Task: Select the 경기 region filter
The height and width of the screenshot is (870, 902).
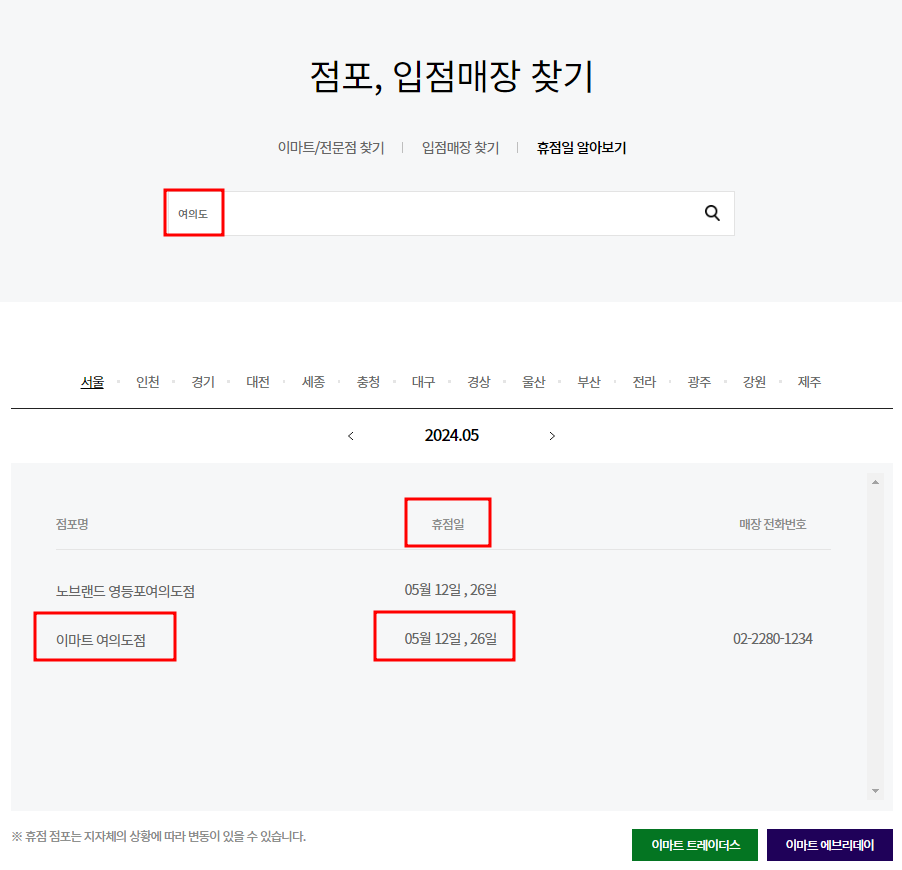Action: [x=202, y=381]
